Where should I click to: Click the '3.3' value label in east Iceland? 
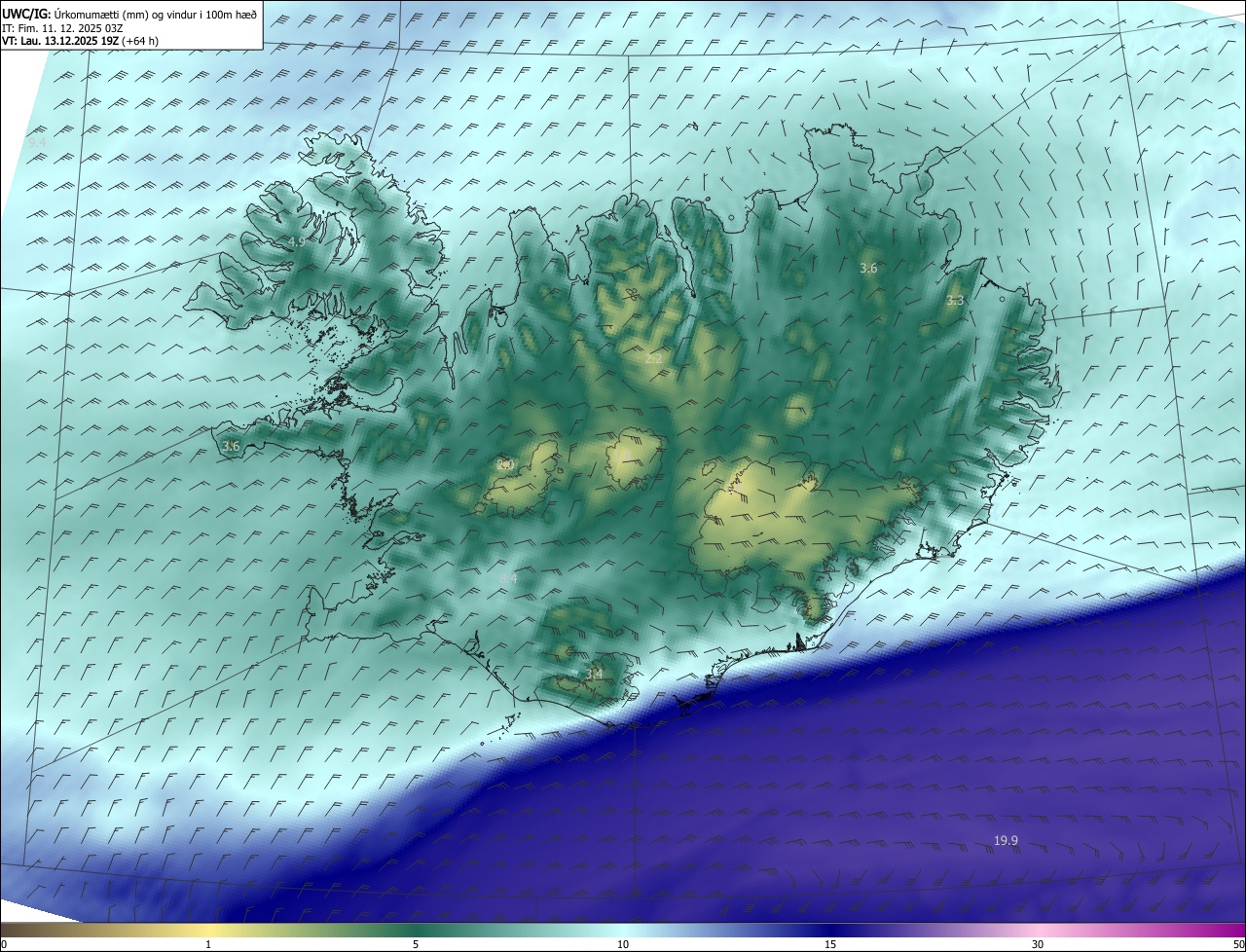pyautogui.click(x=955, y=301)
